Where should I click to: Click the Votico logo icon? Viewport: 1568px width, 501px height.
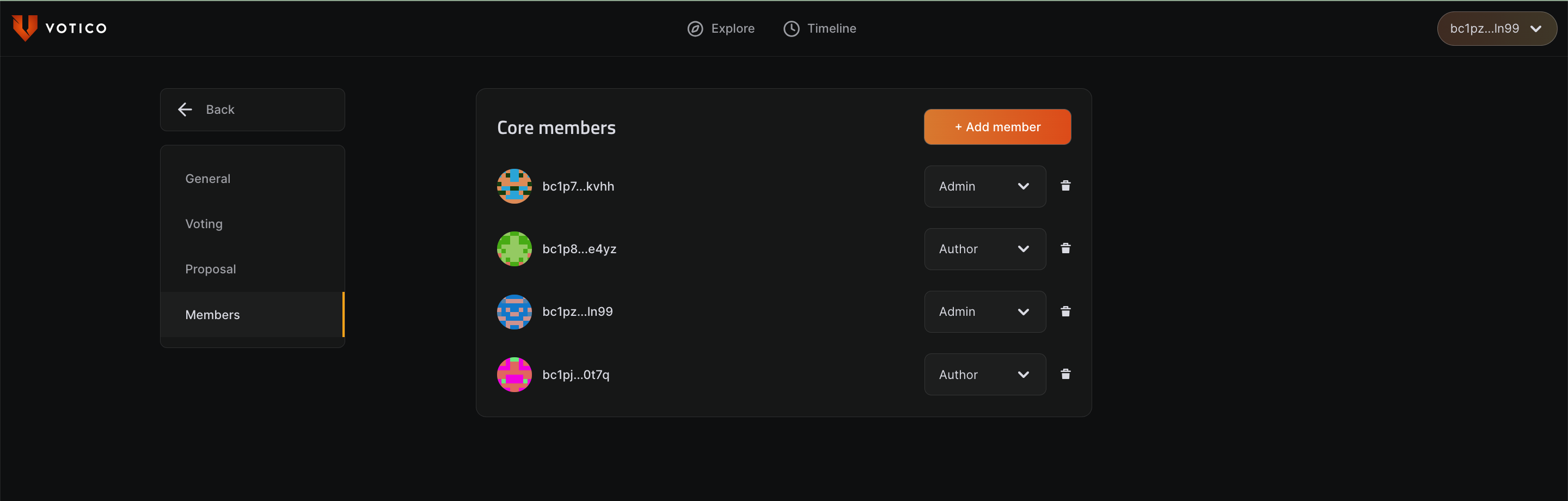click(x=25, y=28)
